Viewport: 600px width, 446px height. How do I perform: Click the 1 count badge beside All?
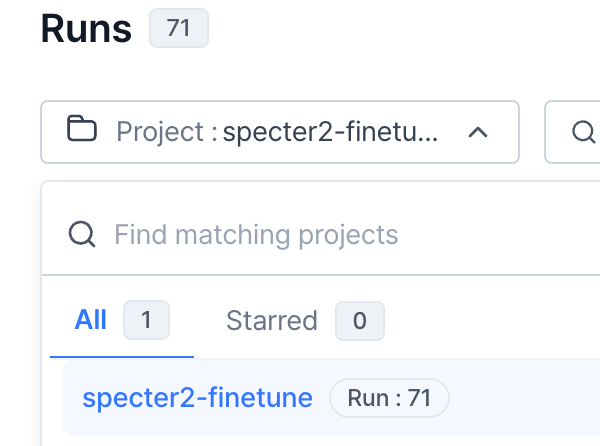tap(146, 320)
